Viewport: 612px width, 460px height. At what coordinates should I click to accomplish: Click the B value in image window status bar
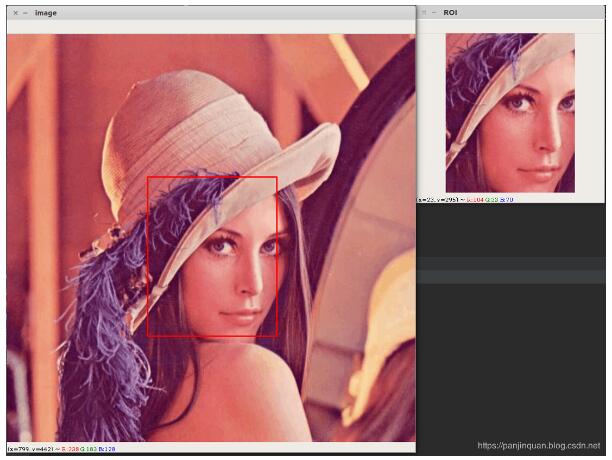[107, 449]
